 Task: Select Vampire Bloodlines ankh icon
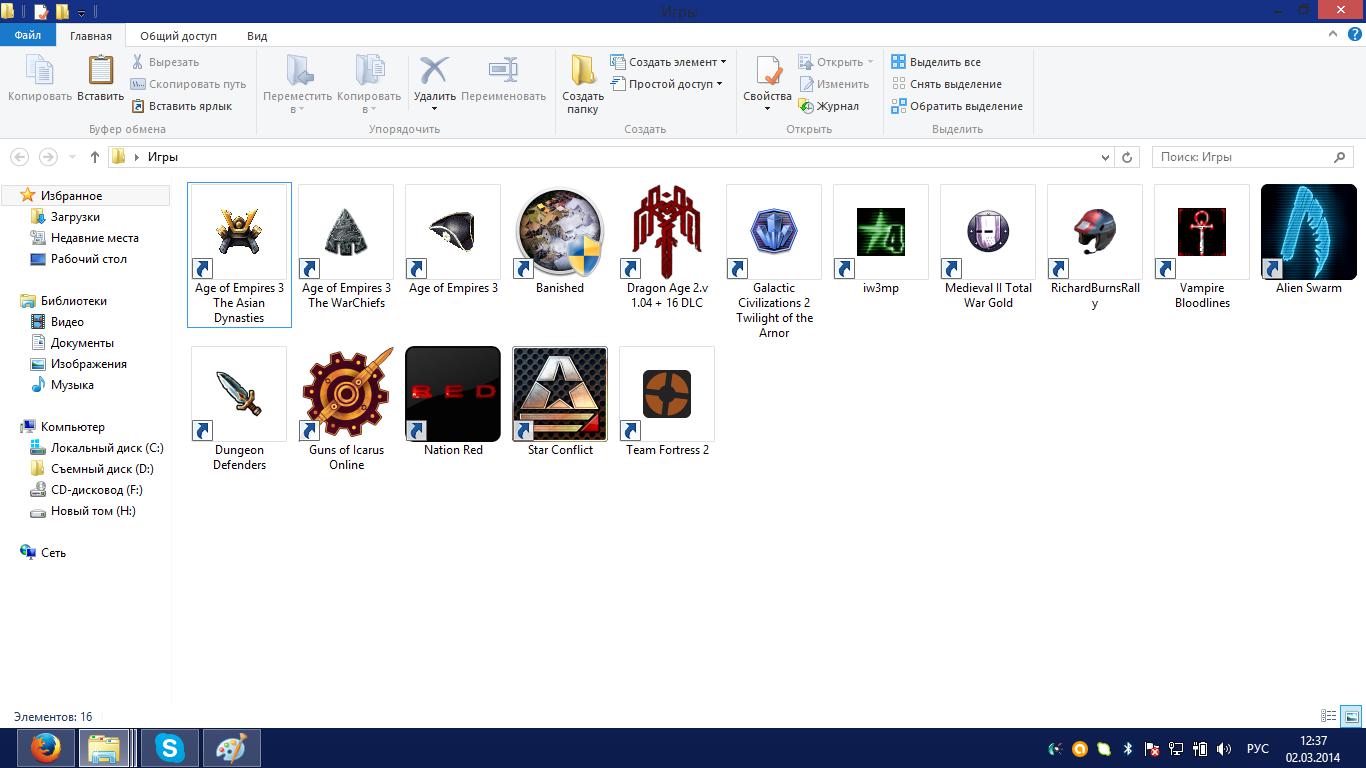tap(1202, 232)
